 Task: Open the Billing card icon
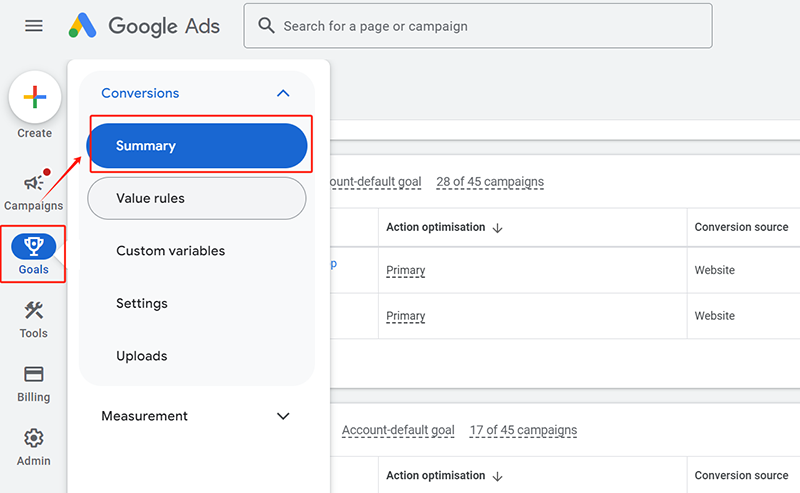(x=34, y=374)
